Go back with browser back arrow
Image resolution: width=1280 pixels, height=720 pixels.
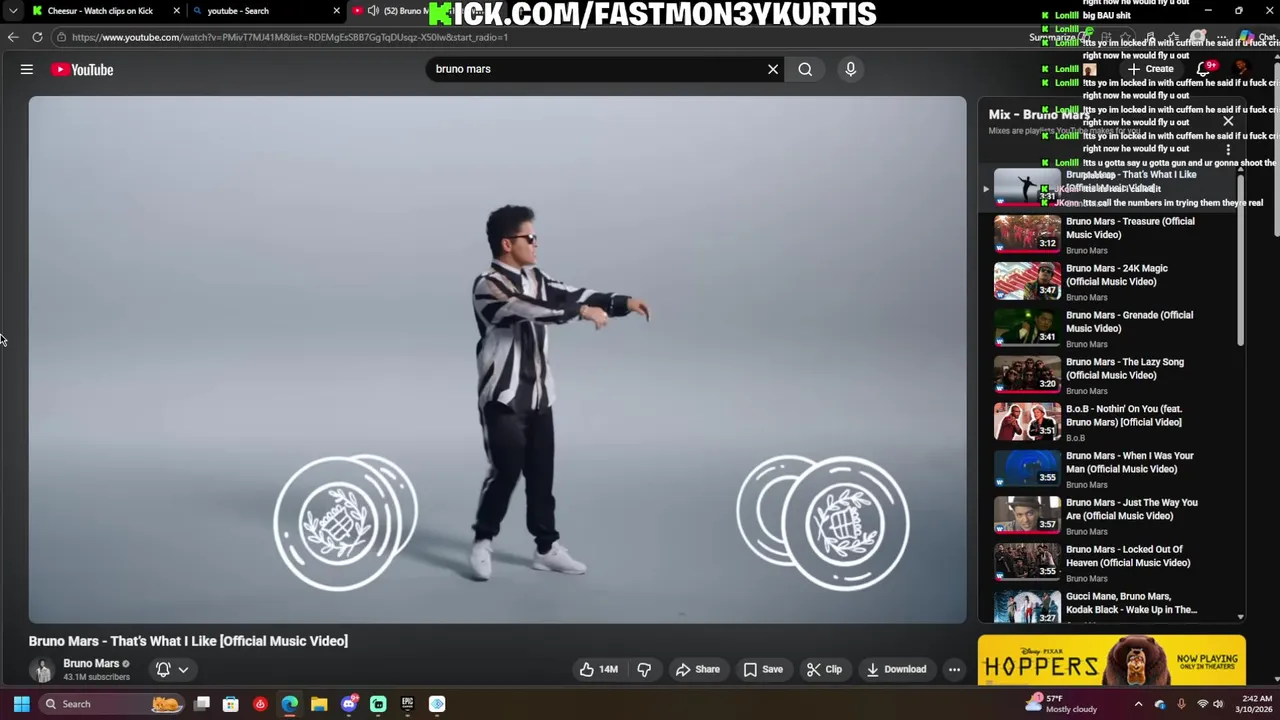[13, 37]
